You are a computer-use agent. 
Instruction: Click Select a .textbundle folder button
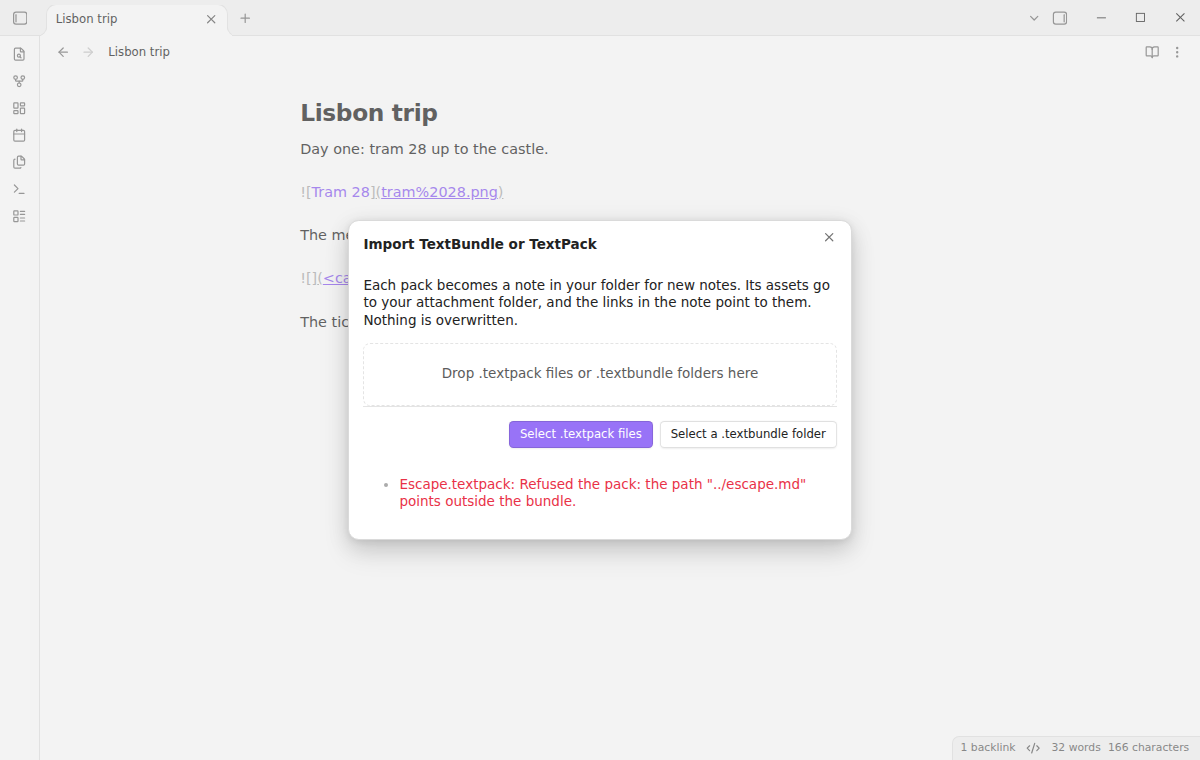click(x=748, y=434)
